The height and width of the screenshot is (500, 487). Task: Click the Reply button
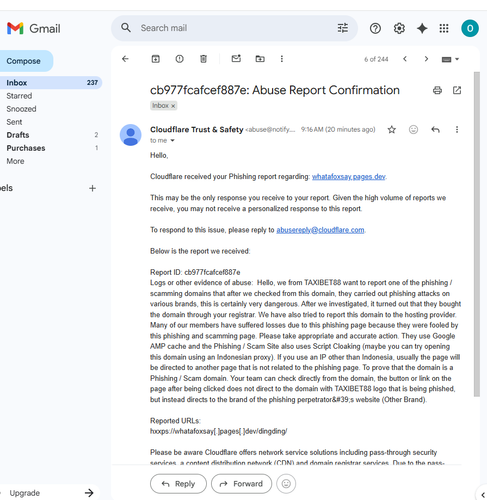(178, 484)
